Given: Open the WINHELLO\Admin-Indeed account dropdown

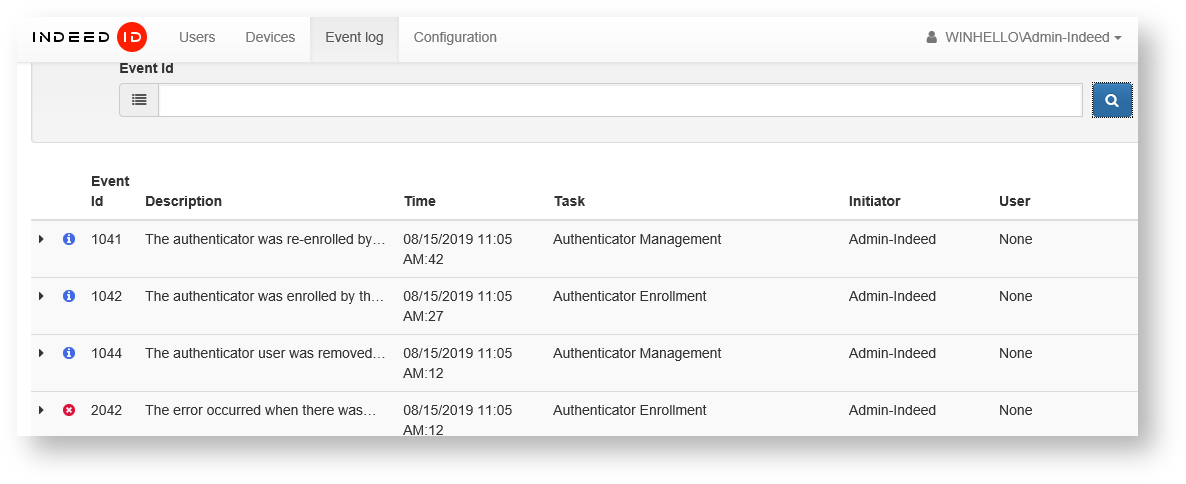Looking at the screenshot, I should [x=1032, y=38].
